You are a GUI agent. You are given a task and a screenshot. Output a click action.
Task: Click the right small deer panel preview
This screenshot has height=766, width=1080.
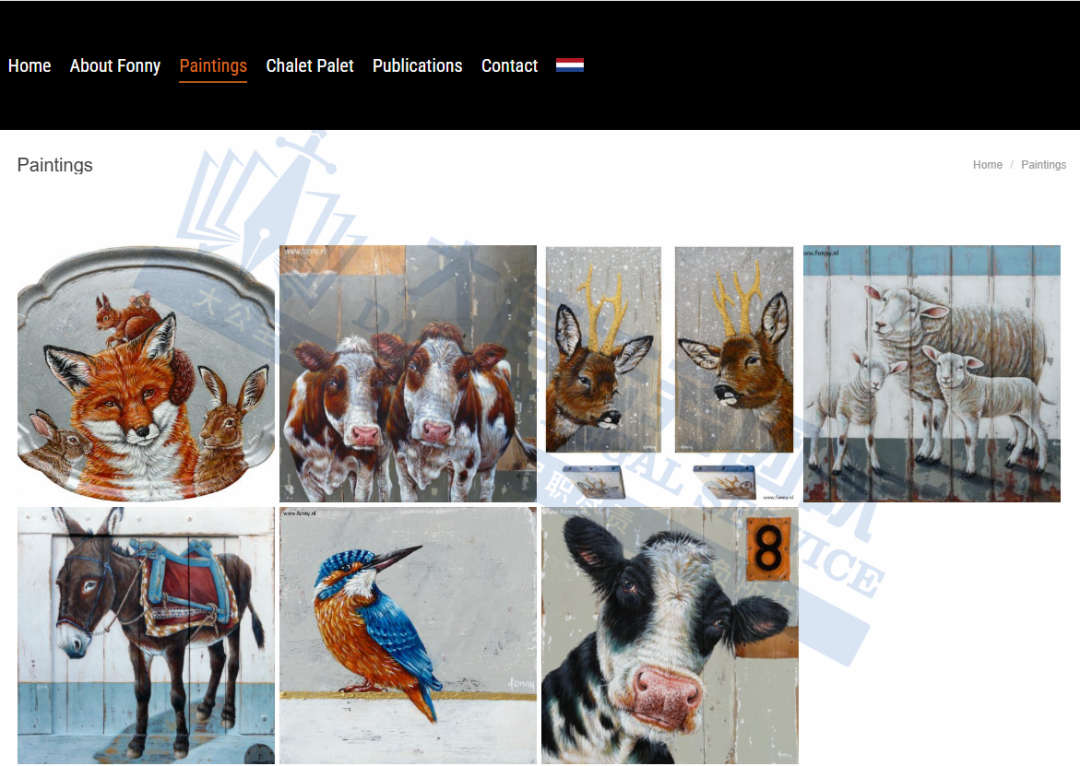tap(725, 481)
